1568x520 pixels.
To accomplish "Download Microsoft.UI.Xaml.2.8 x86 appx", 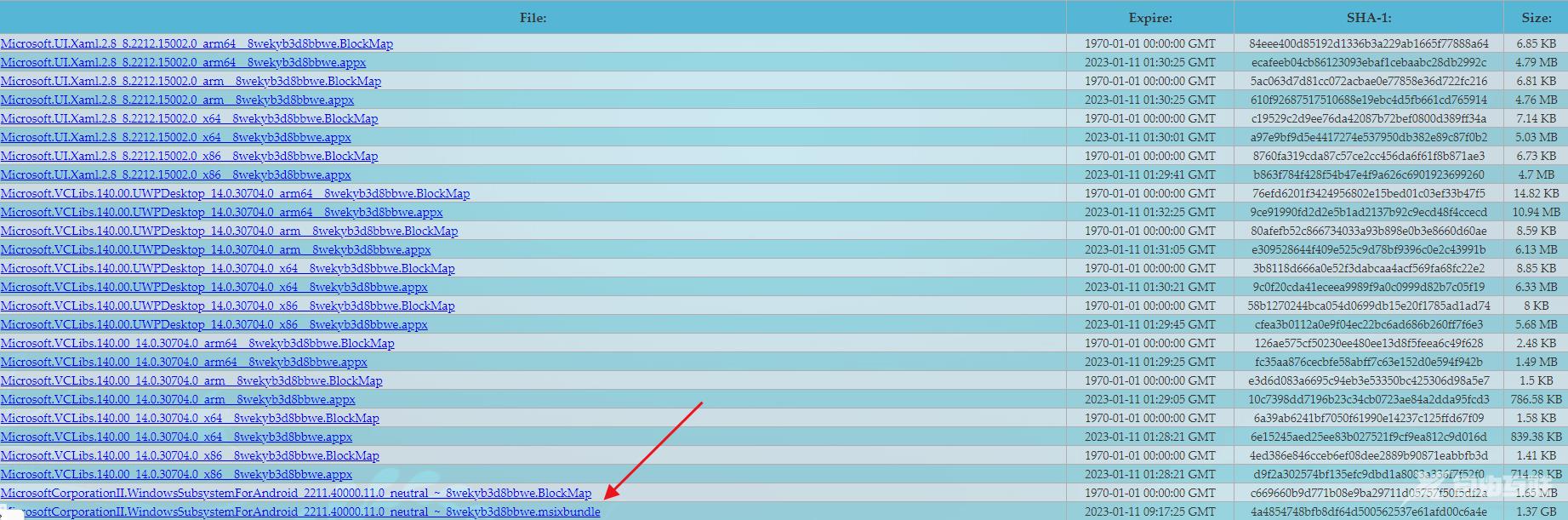I will coord(175,174).
